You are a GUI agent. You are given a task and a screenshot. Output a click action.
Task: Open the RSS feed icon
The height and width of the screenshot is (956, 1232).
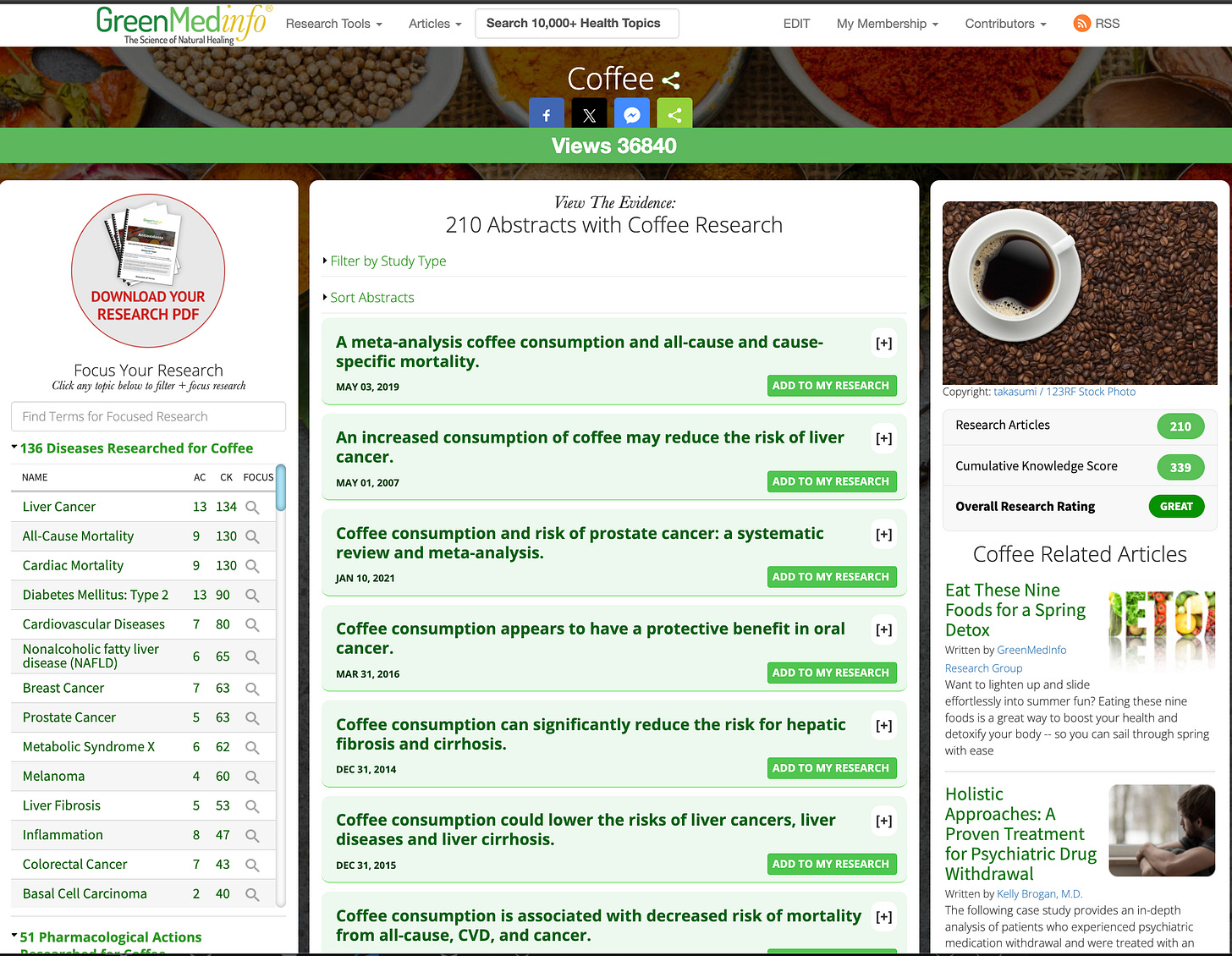click(x=1081, y=24)
